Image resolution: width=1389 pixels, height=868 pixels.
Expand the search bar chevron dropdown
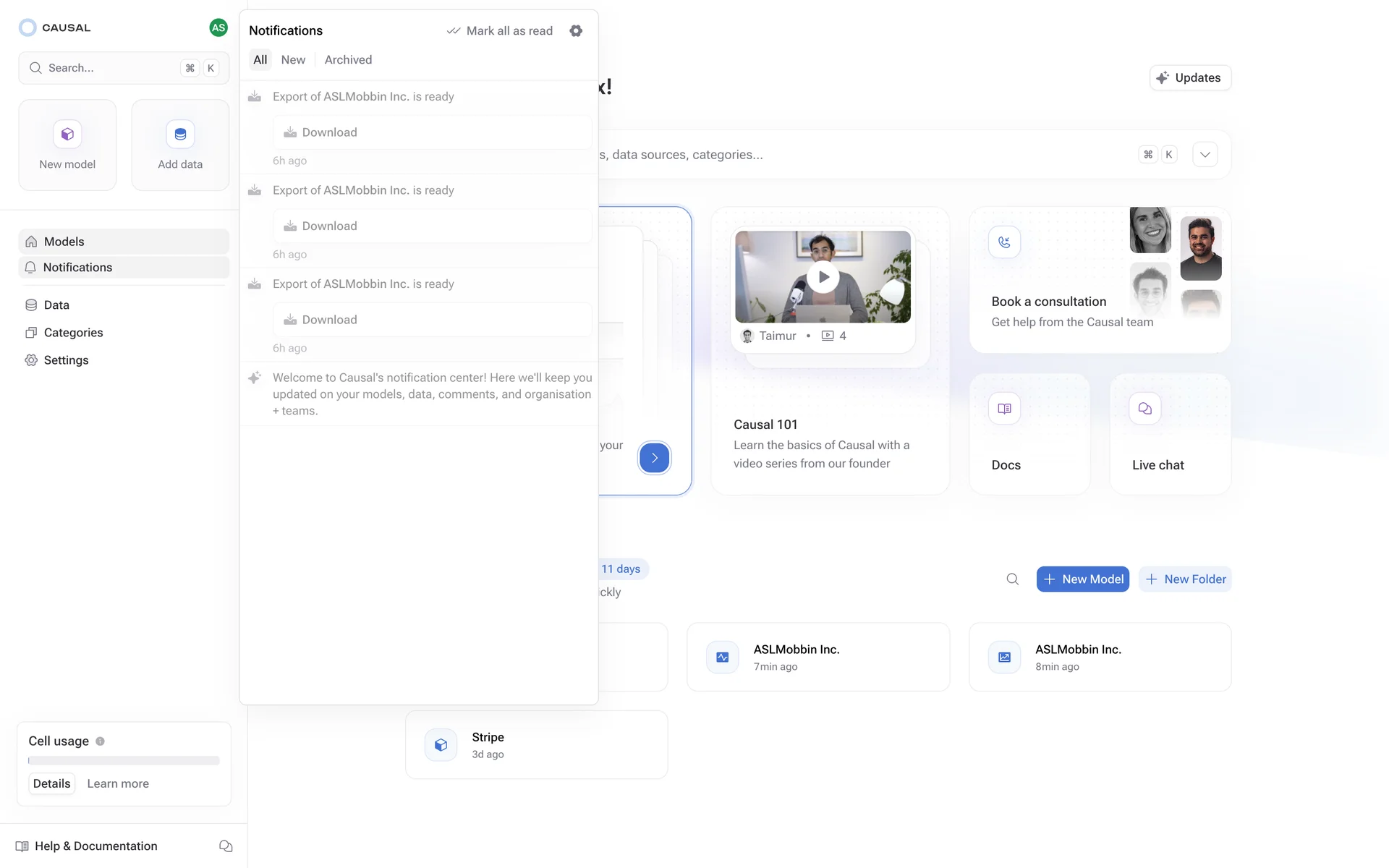1205,154
